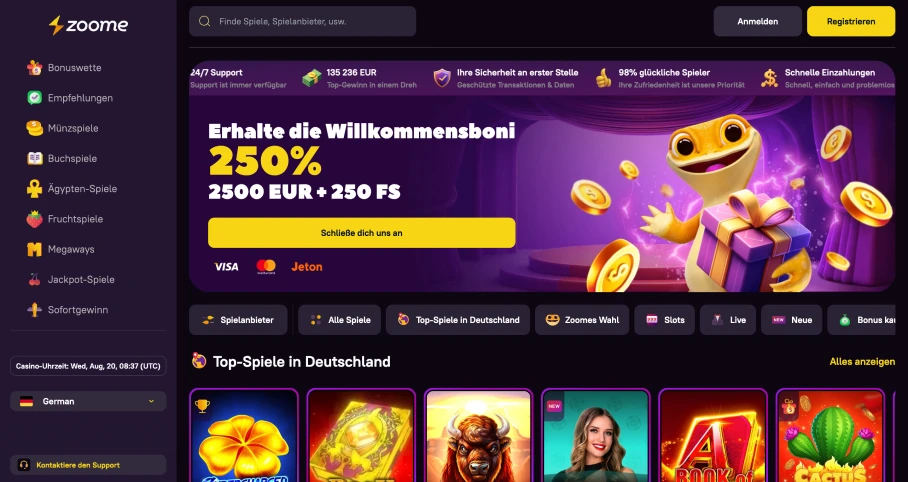Switch to the Alle Spiele tab
The image size is (908, 482).
(x=339, y=320)
